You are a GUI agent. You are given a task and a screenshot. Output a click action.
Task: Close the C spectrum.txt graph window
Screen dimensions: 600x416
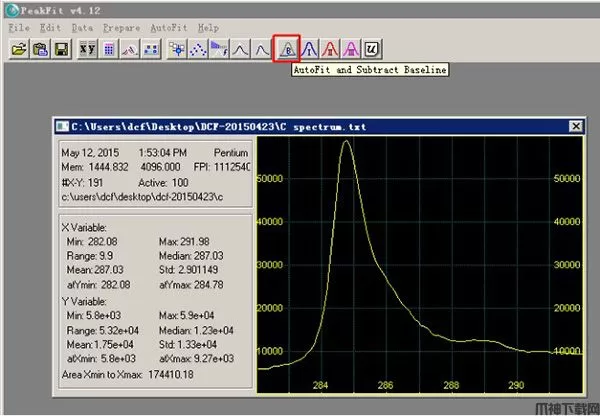coord(574,127)
